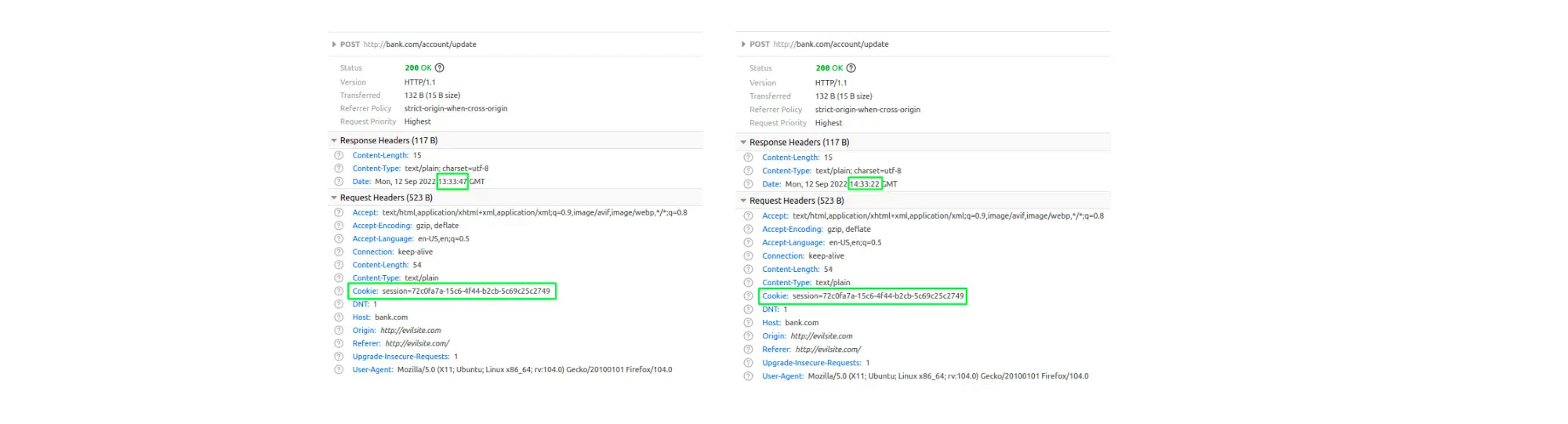Open the 200 OK status help icon in right panel

click(851, 68)
